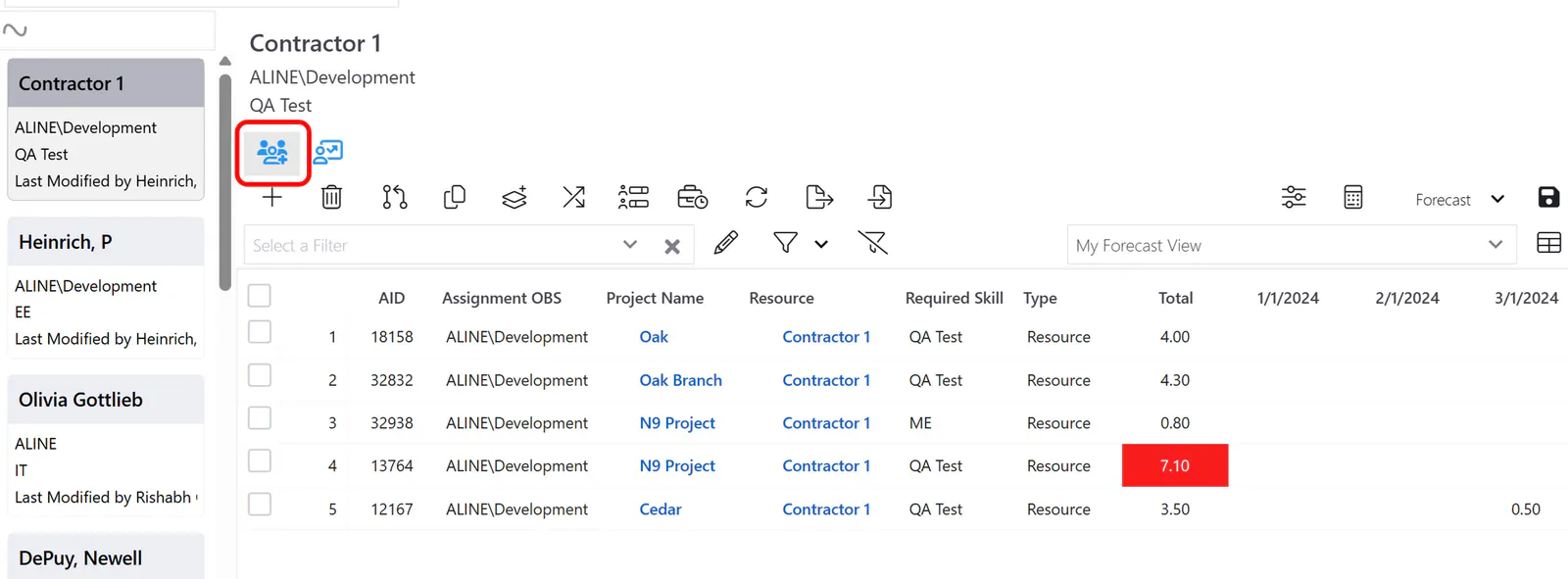Screen dimensions: 1568x579
Task: Click the save floppy disk icon
Action: [1548, 198]
